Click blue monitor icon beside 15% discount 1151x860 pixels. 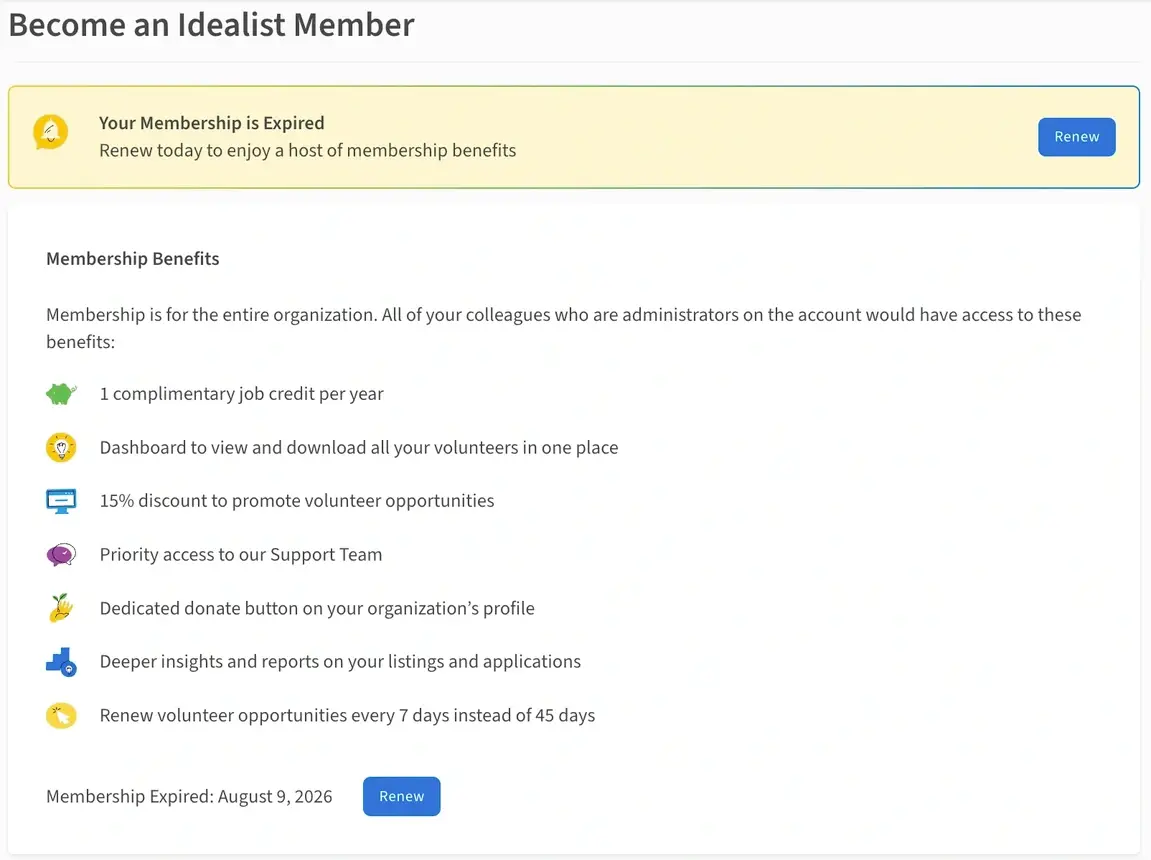click(61, 501)
